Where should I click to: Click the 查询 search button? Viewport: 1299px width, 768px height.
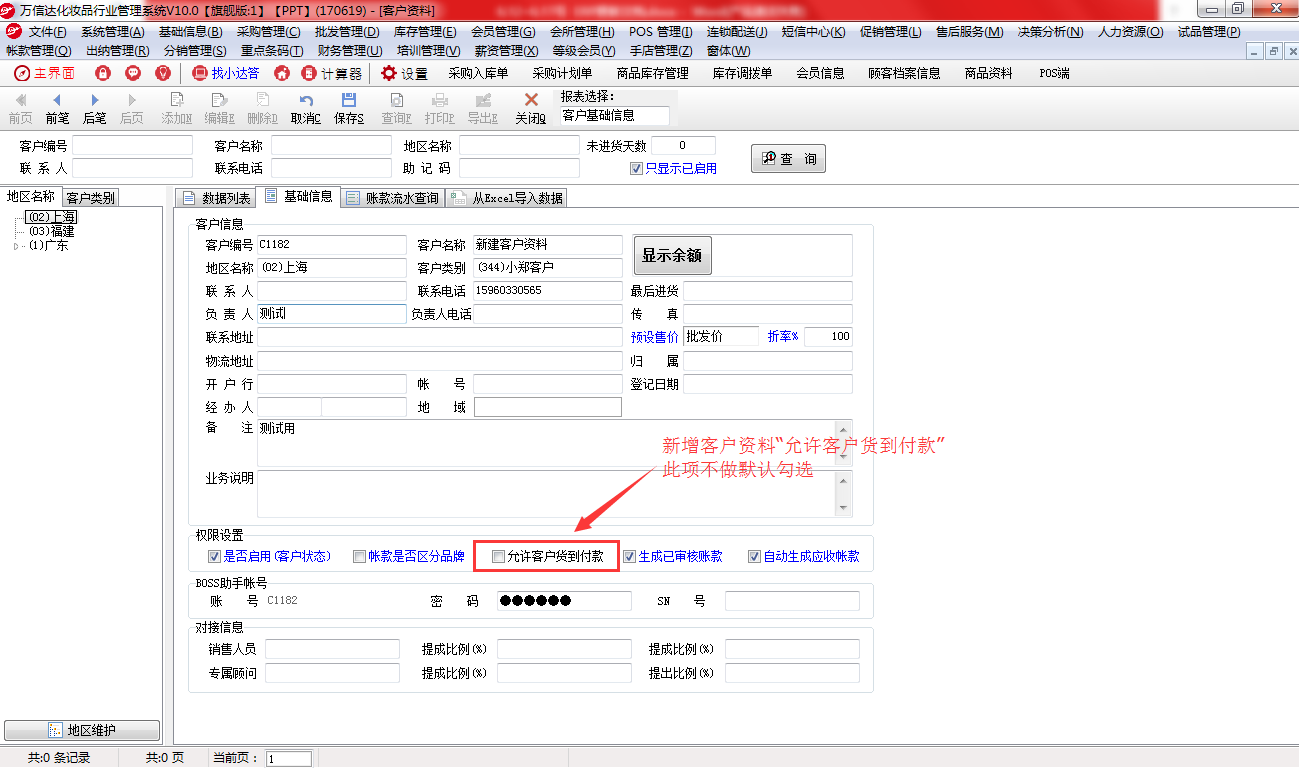pos(788,158)
